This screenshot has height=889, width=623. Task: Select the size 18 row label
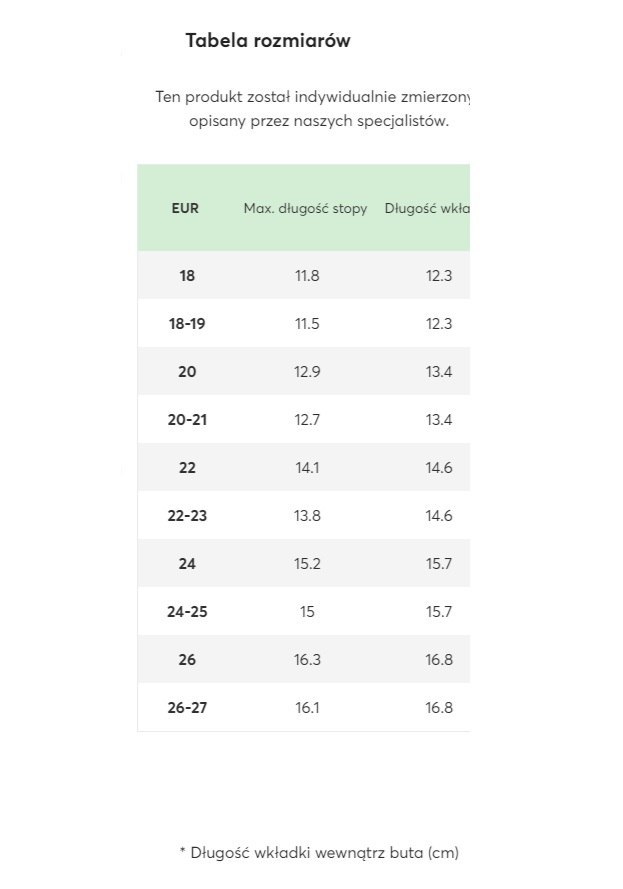[187, 276]
